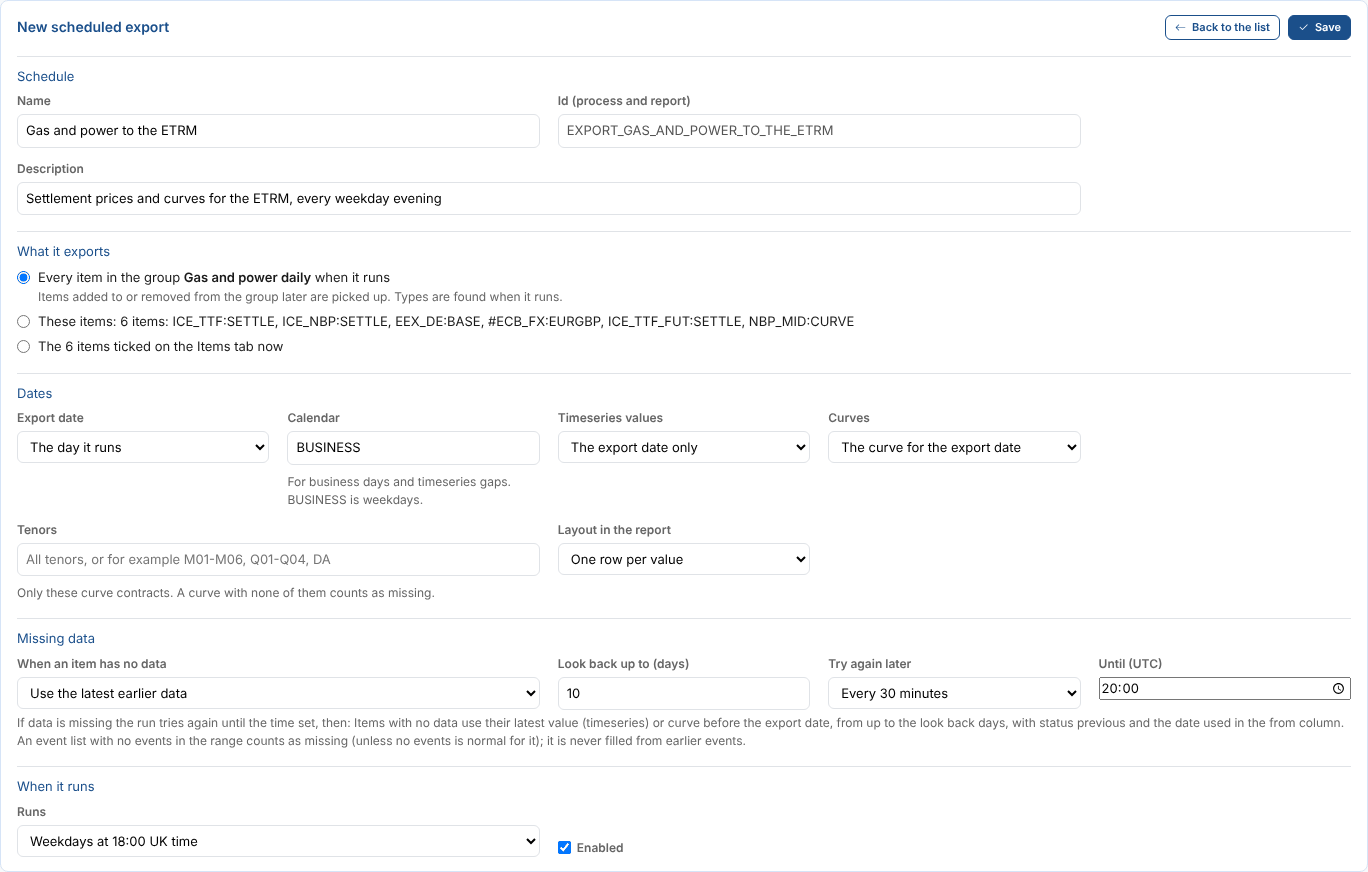The image size is (1368, 872).
Task: Open the Runs schedule dropdown
Action: (x=278, y=841)
